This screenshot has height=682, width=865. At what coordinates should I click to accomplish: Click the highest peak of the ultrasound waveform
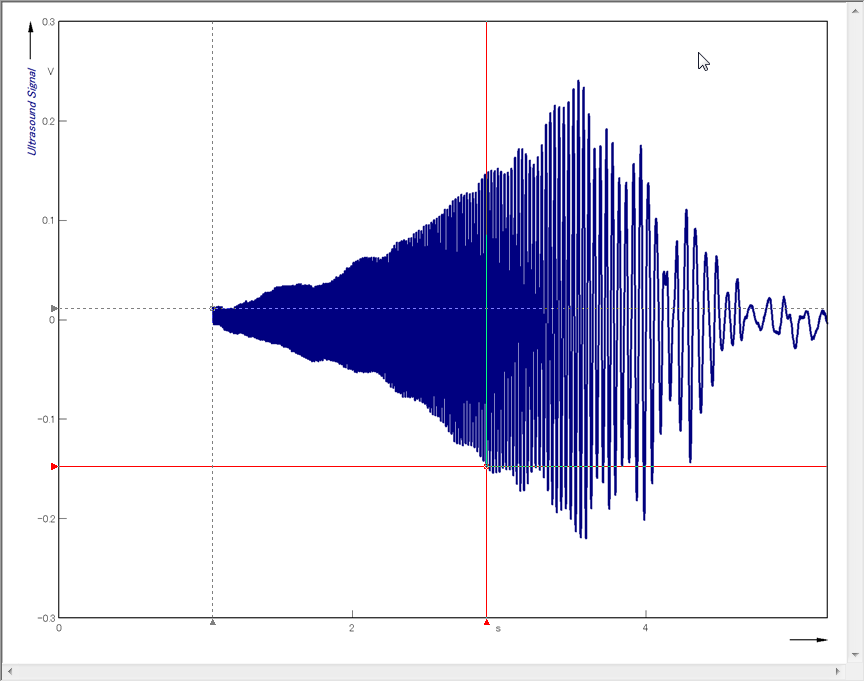[x=578, y=82]
